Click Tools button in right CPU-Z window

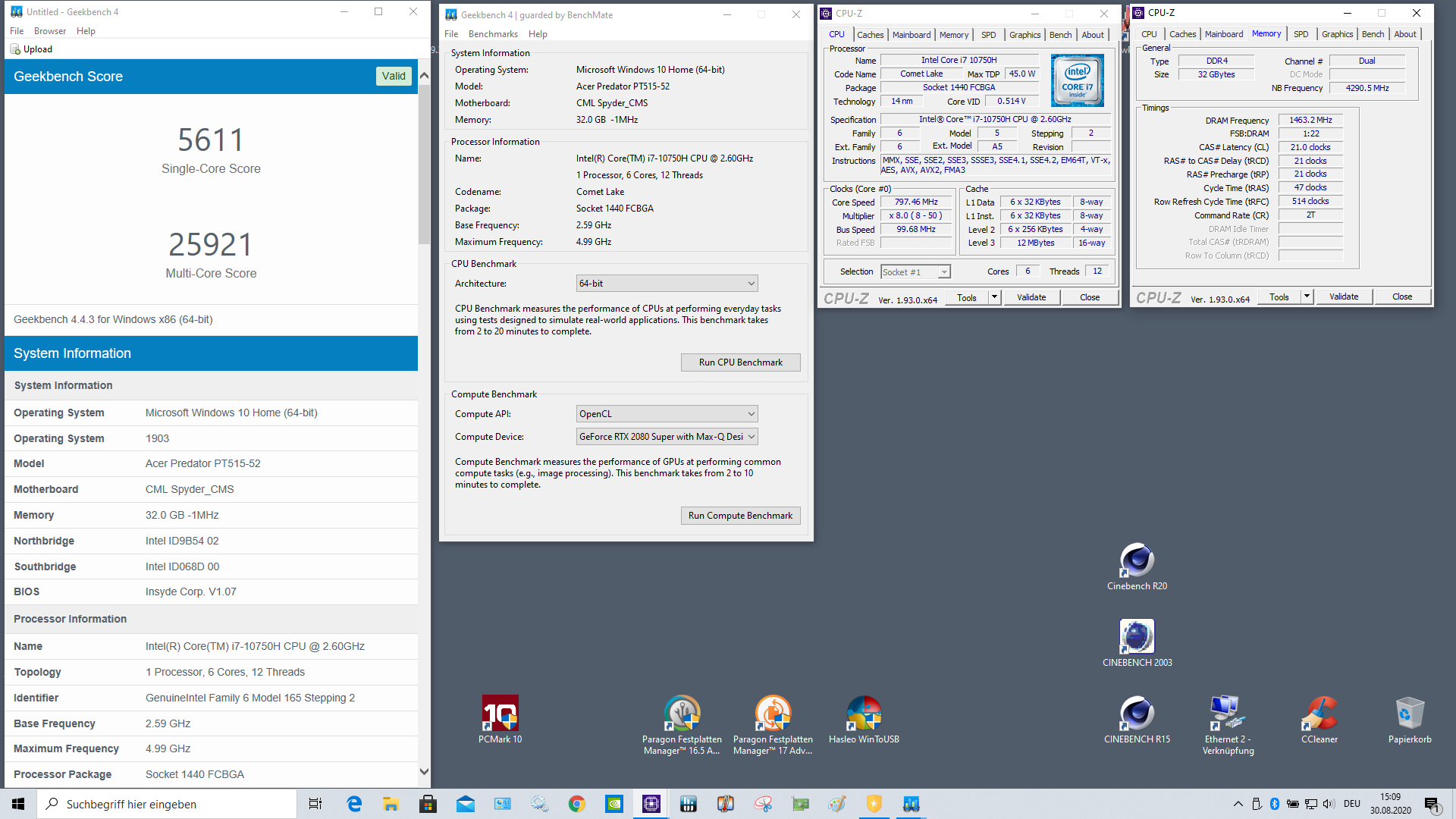[1279, 297]
